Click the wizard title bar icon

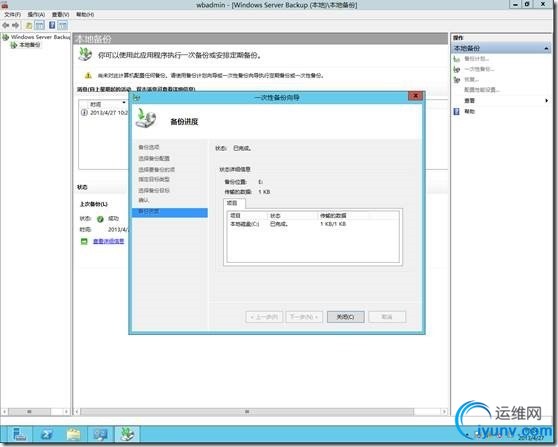(137, 97)
